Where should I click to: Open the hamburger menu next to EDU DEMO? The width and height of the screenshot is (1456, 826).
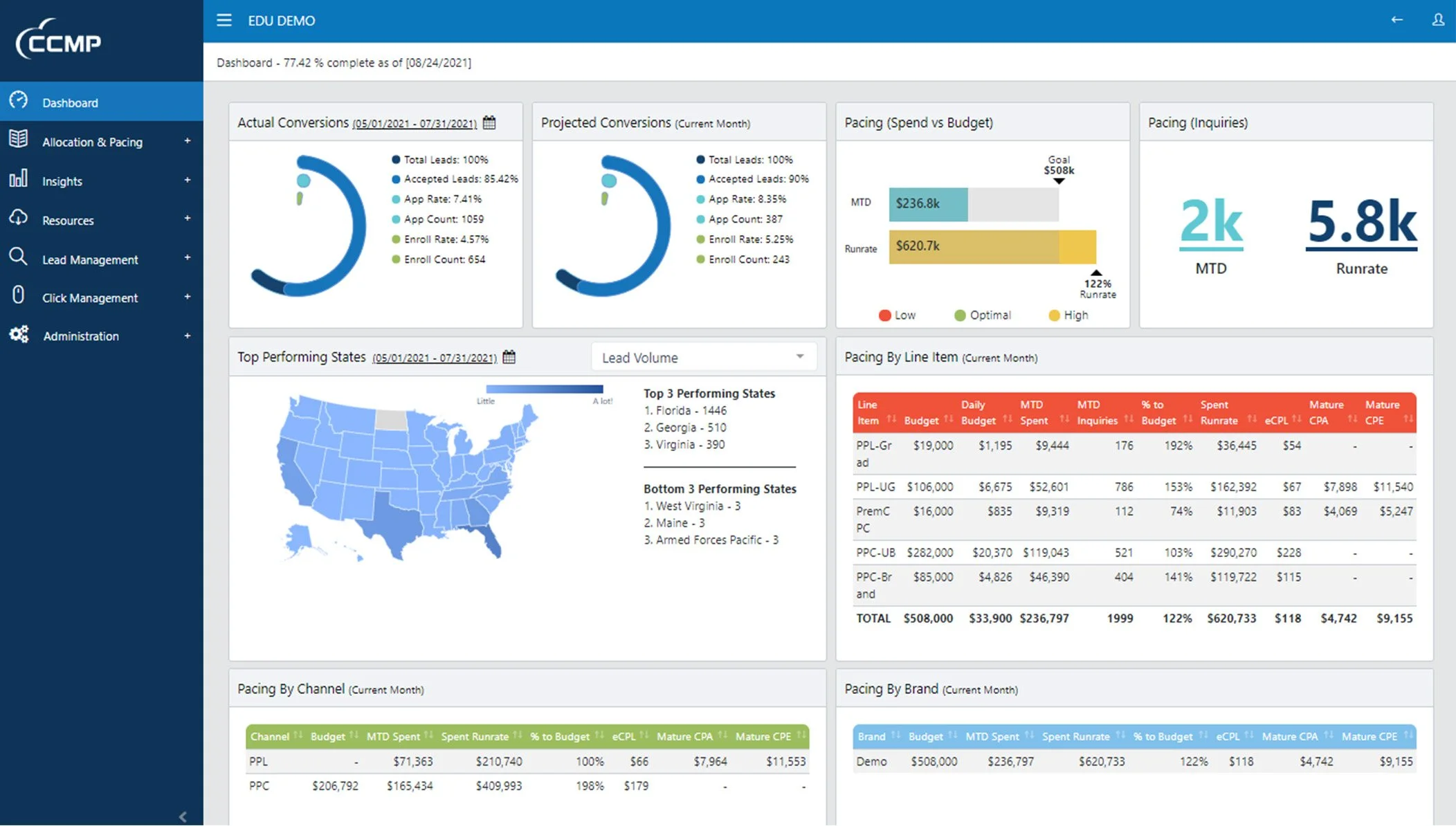[x=224, y=20]
